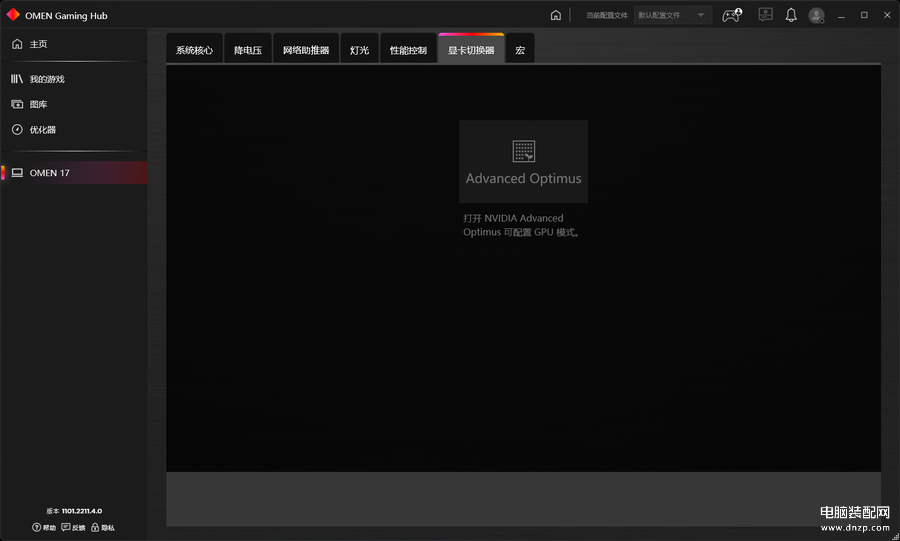Click the OMEN 17 laptop icon
The height and width of the screenshot is (541, 900).
coord(17,173)
